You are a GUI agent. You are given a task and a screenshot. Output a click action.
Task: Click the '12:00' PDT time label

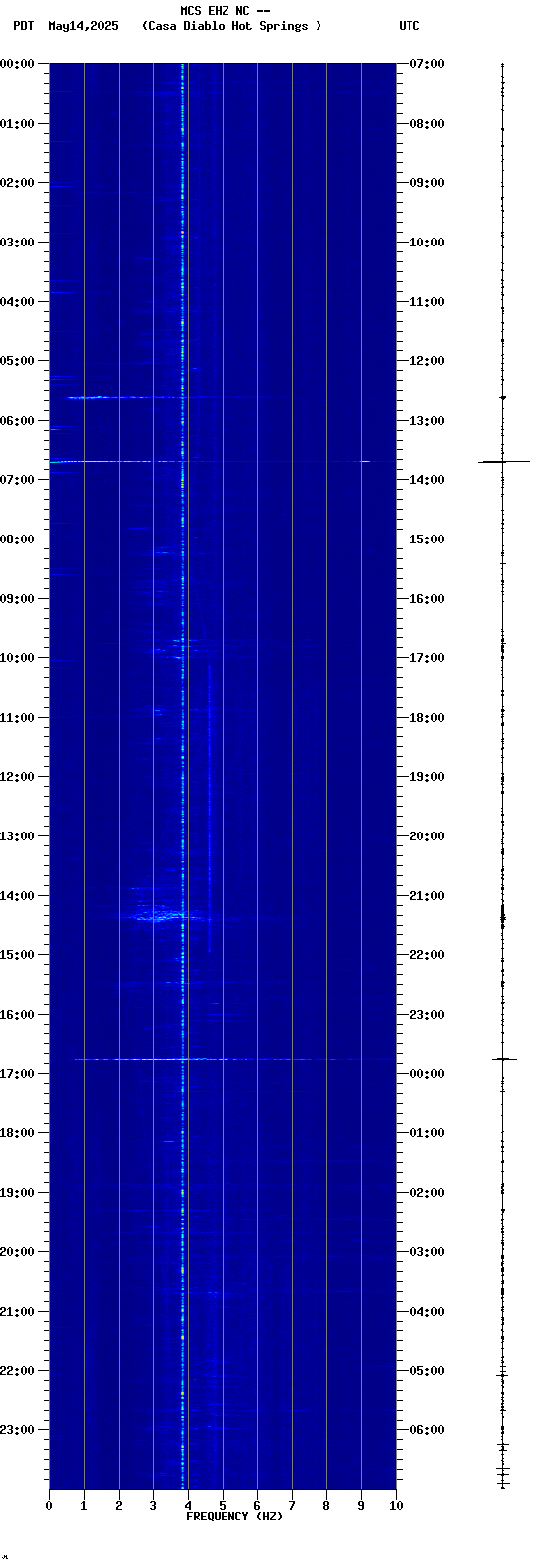click(x=18, y=777)
